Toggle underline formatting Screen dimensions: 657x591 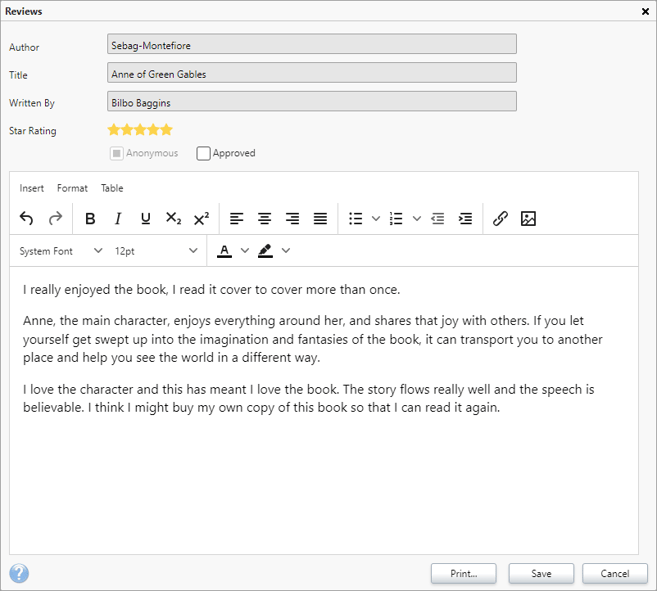tap(145, 218)
